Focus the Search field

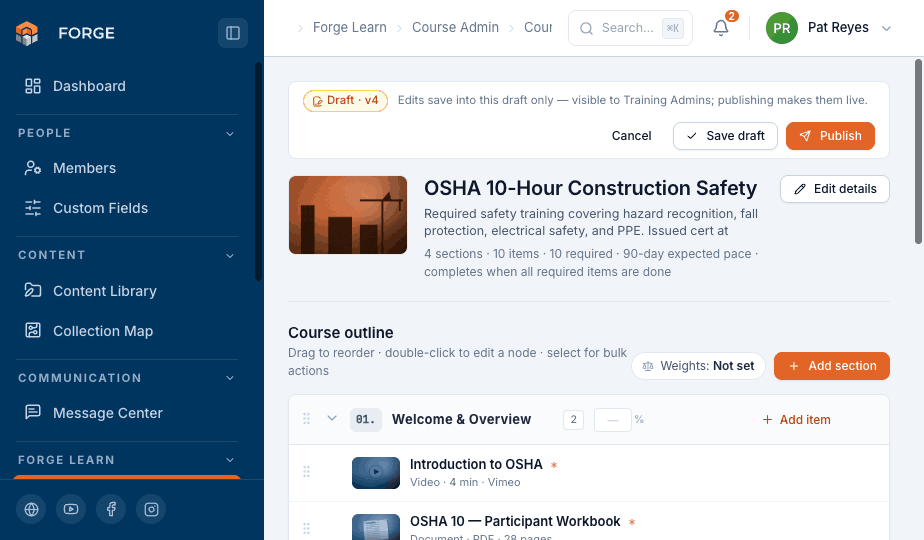(x=630, y=28)
